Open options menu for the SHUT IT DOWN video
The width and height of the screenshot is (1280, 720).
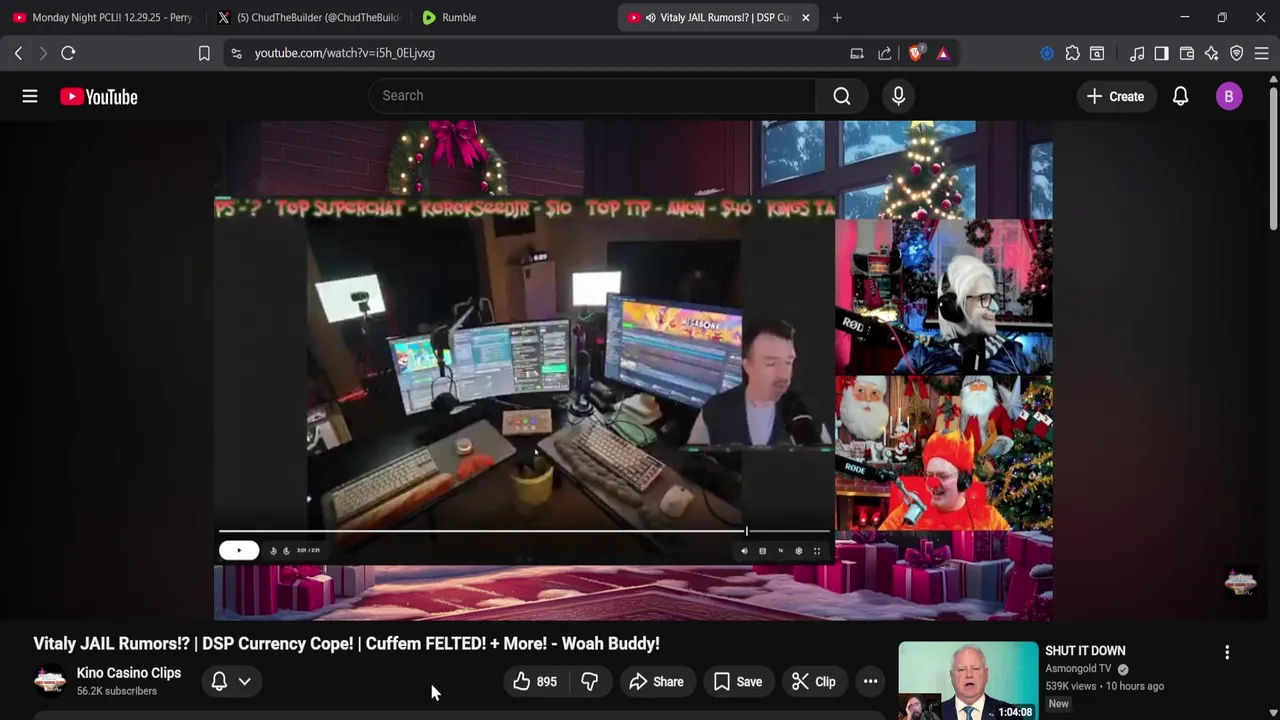[x=1227, y=653]
